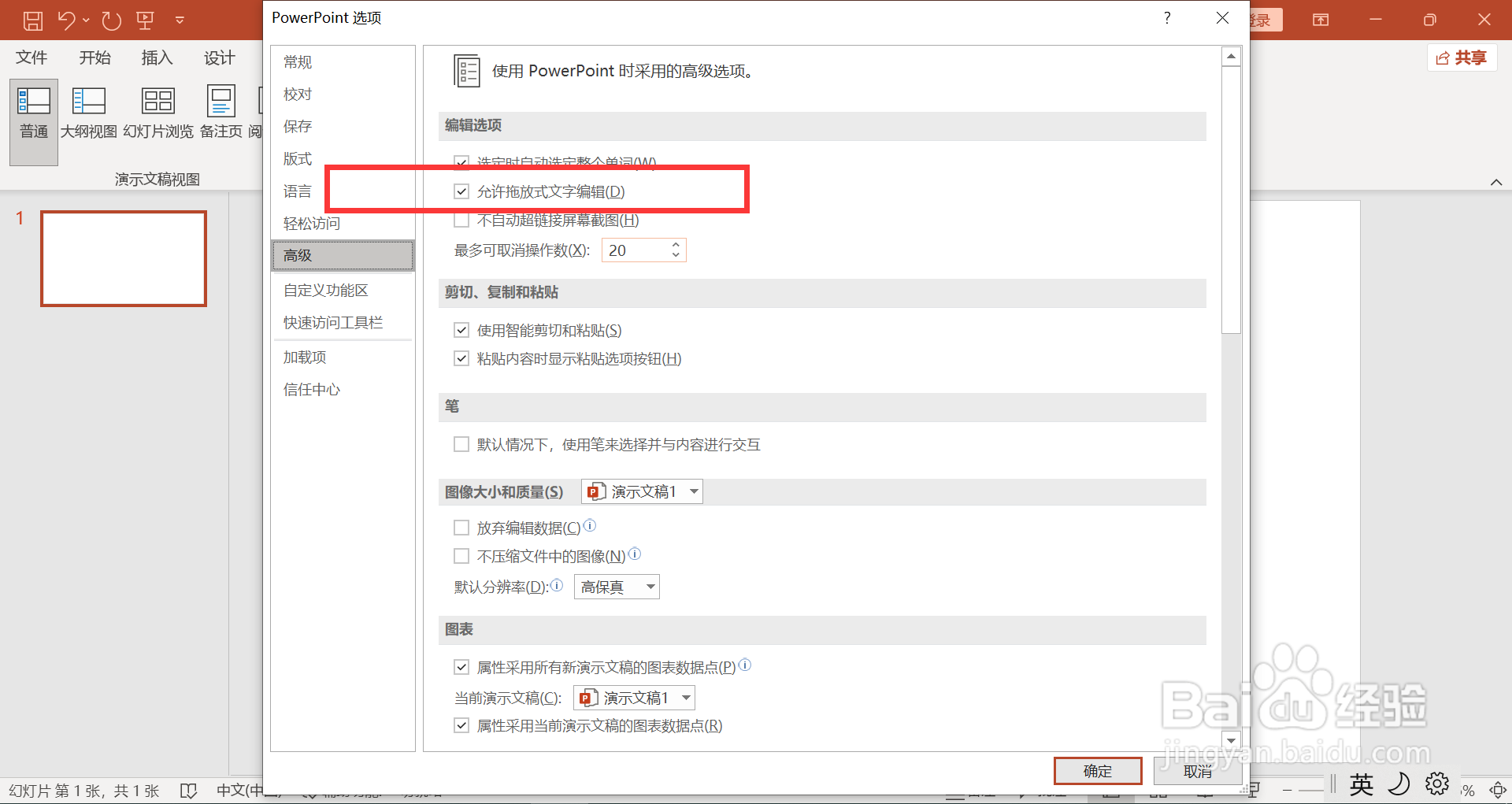Click fit slide to window icon

[x=1498, y=789]
